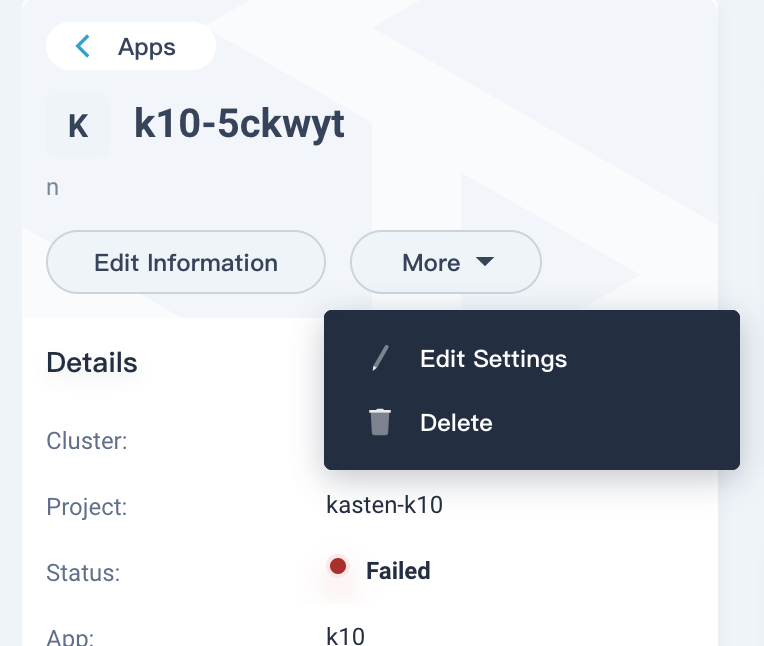Choose Delete from the More menu
Viewport: 764px width, 646px height.
[532, 422]
